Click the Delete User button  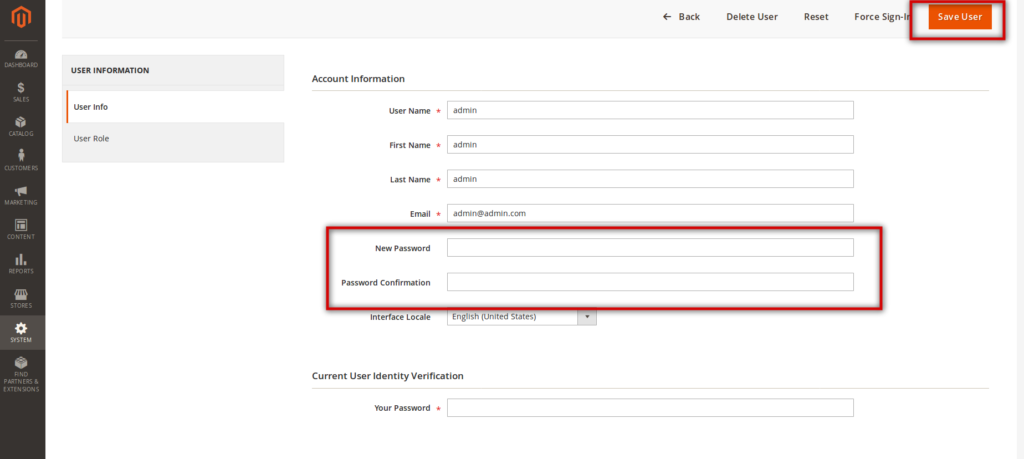pos(752,17)
